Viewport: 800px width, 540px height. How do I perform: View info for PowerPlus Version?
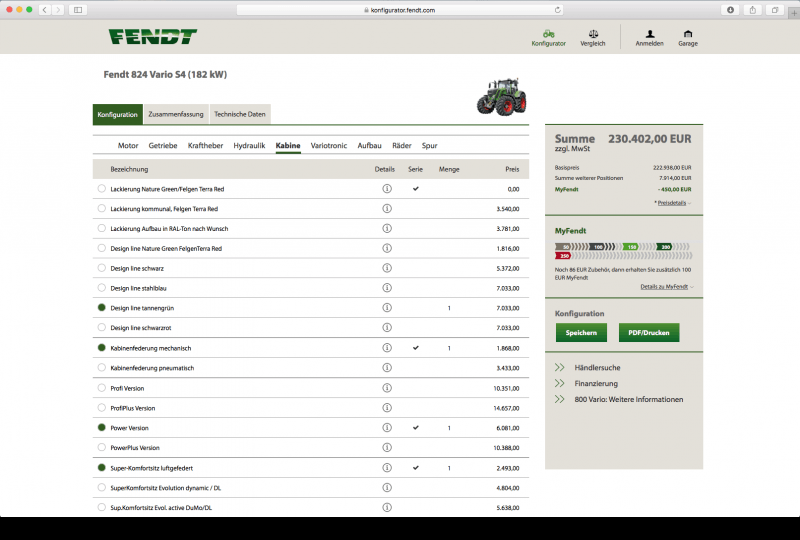[x=387, y=448]
